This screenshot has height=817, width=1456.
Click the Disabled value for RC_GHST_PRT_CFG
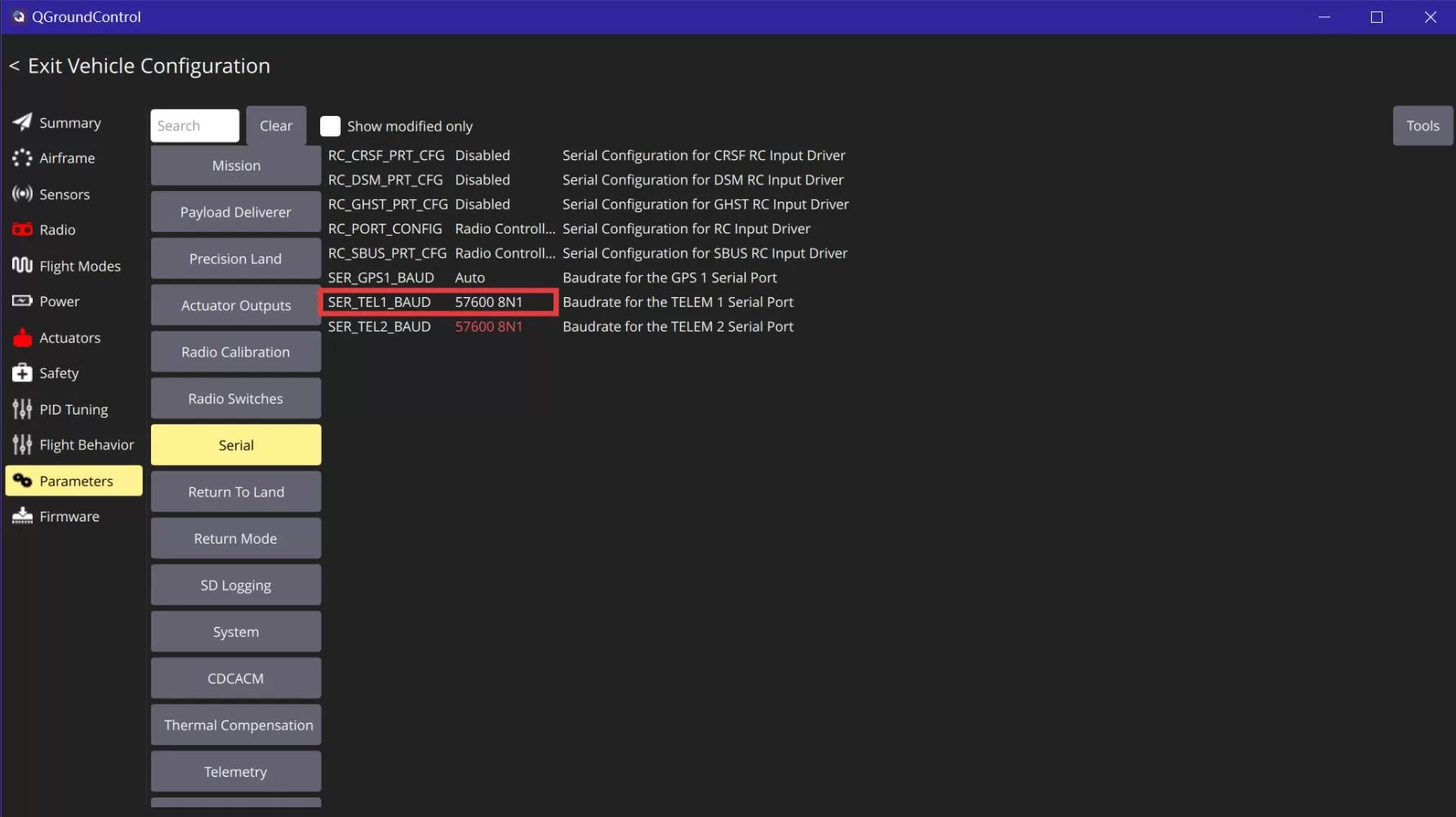pyautogui.click(x=483, y=204)
